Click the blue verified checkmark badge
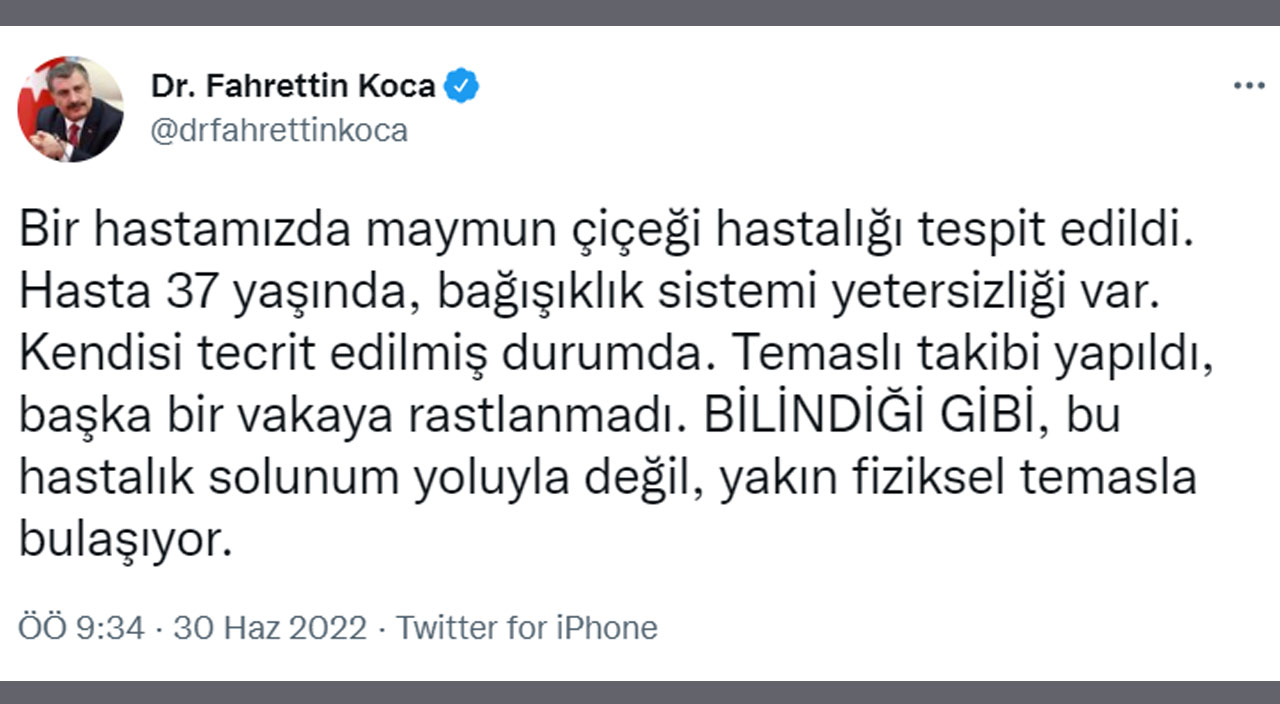 tap(461, 86)
